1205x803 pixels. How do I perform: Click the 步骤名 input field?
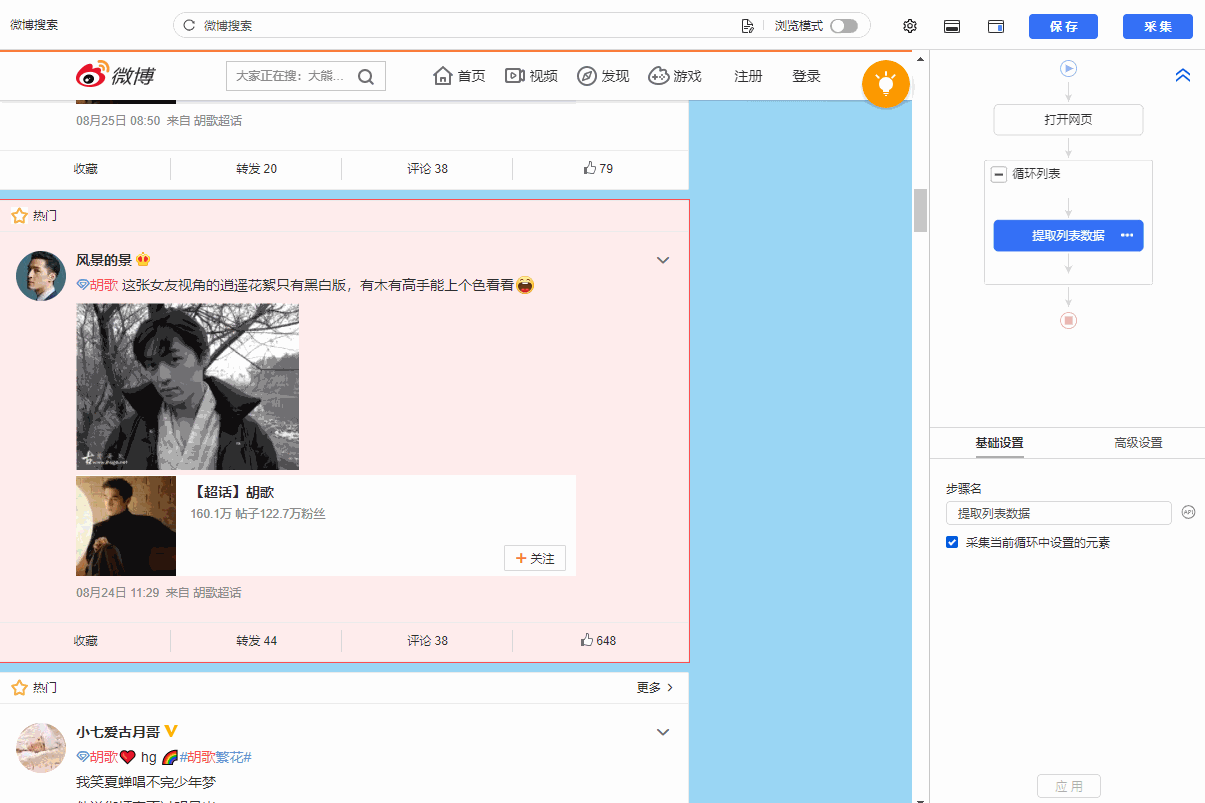(x=1058, y=513)
